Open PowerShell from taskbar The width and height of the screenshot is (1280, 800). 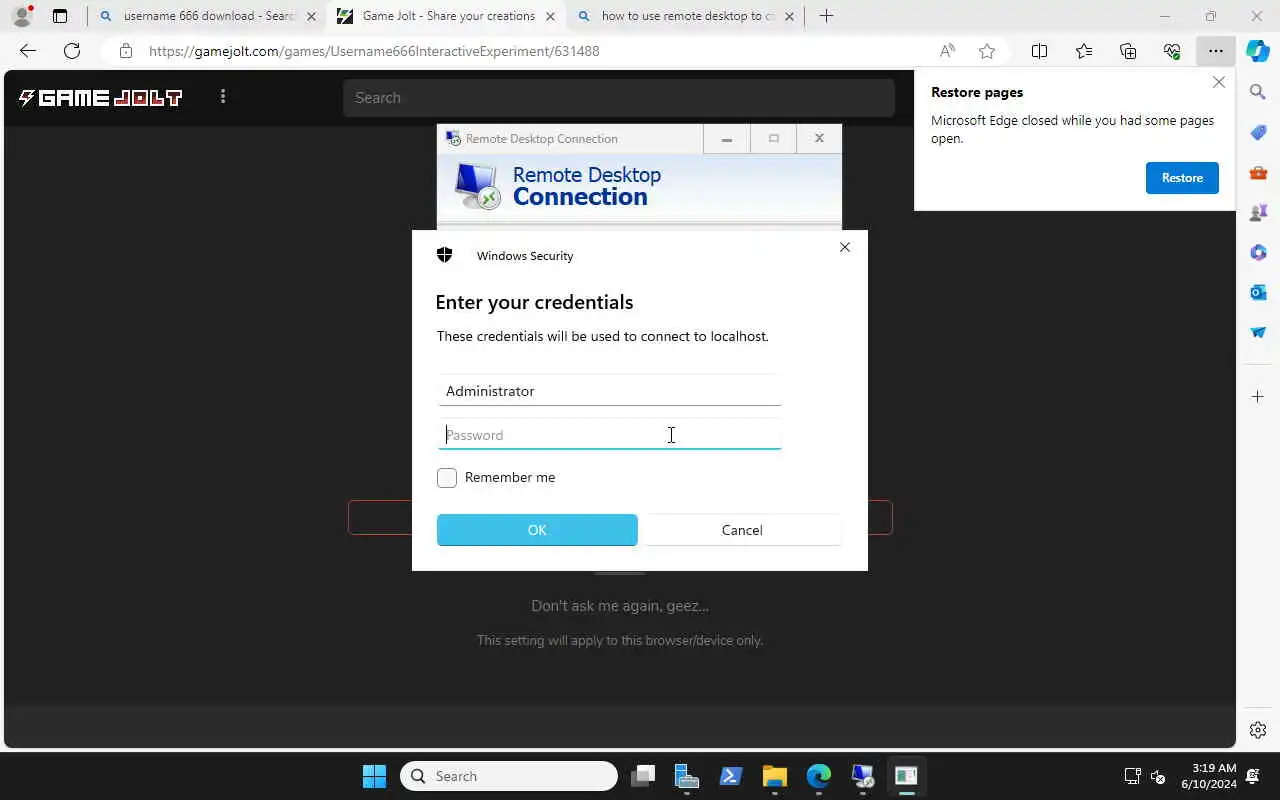pos(731,776)
